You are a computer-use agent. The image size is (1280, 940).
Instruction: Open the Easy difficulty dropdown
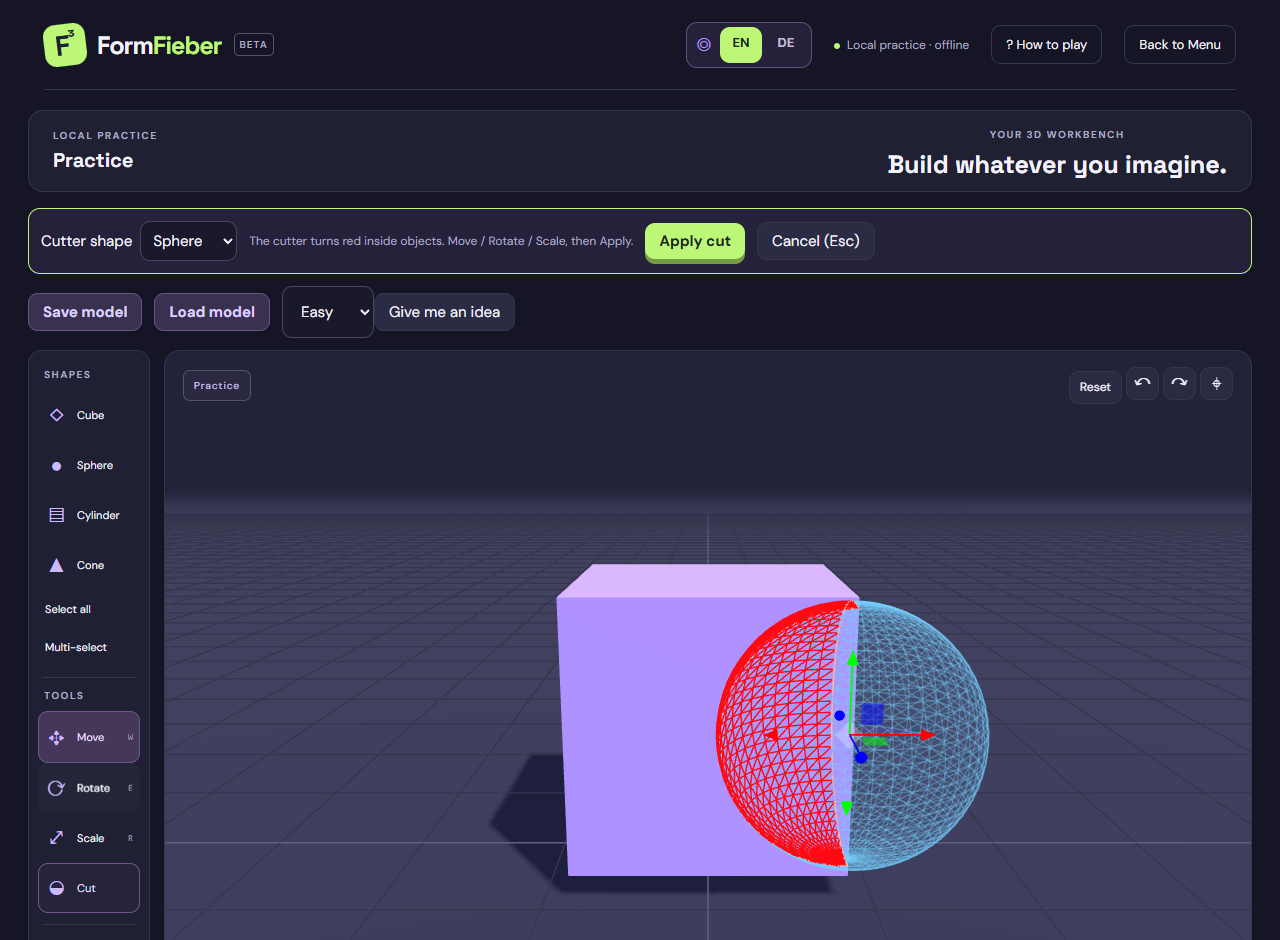click(x=328, y=312)
